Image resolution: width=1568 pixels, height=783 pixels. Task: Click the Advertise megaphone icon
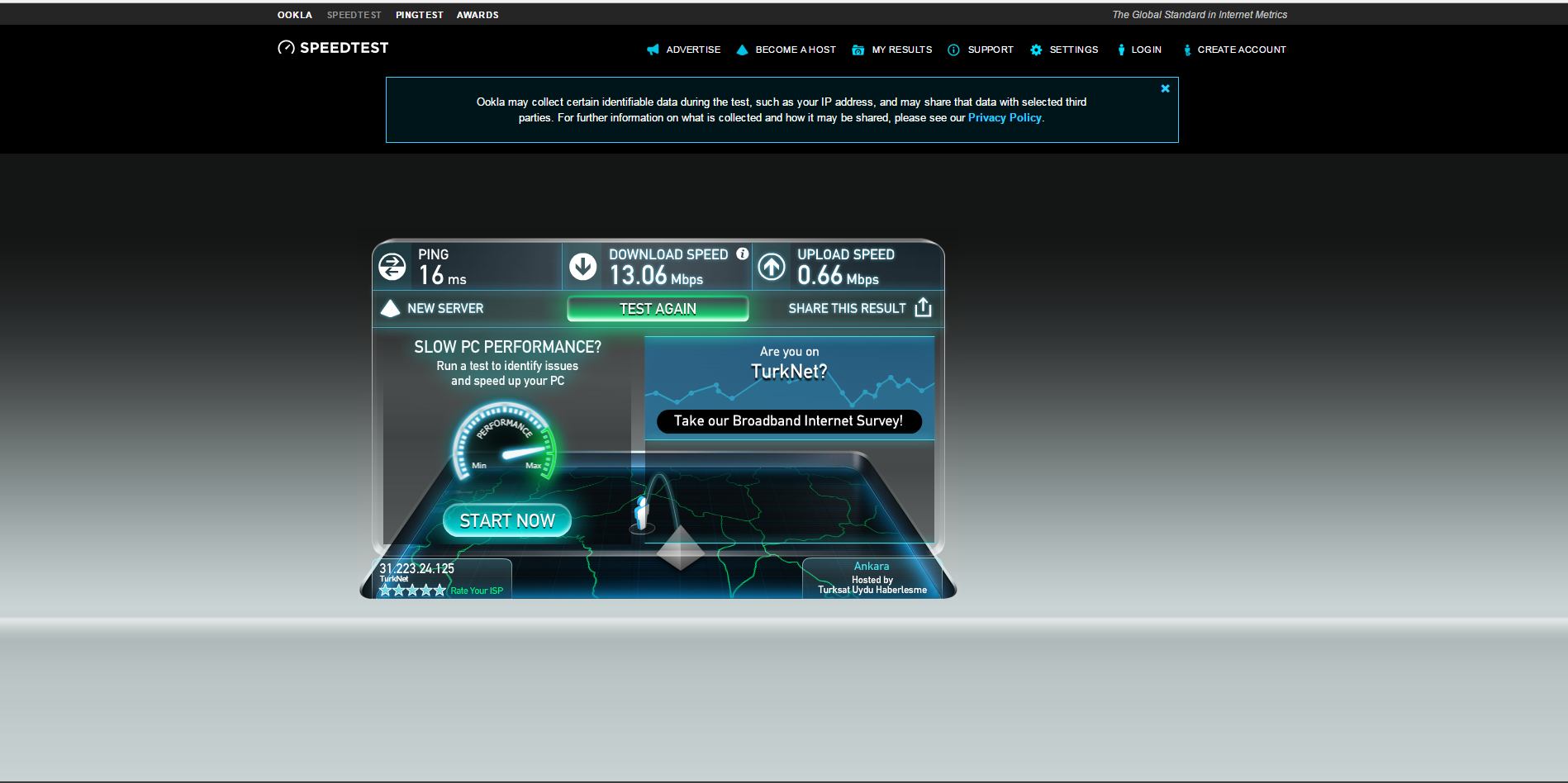pyautogui.click(x=653, y=50)
